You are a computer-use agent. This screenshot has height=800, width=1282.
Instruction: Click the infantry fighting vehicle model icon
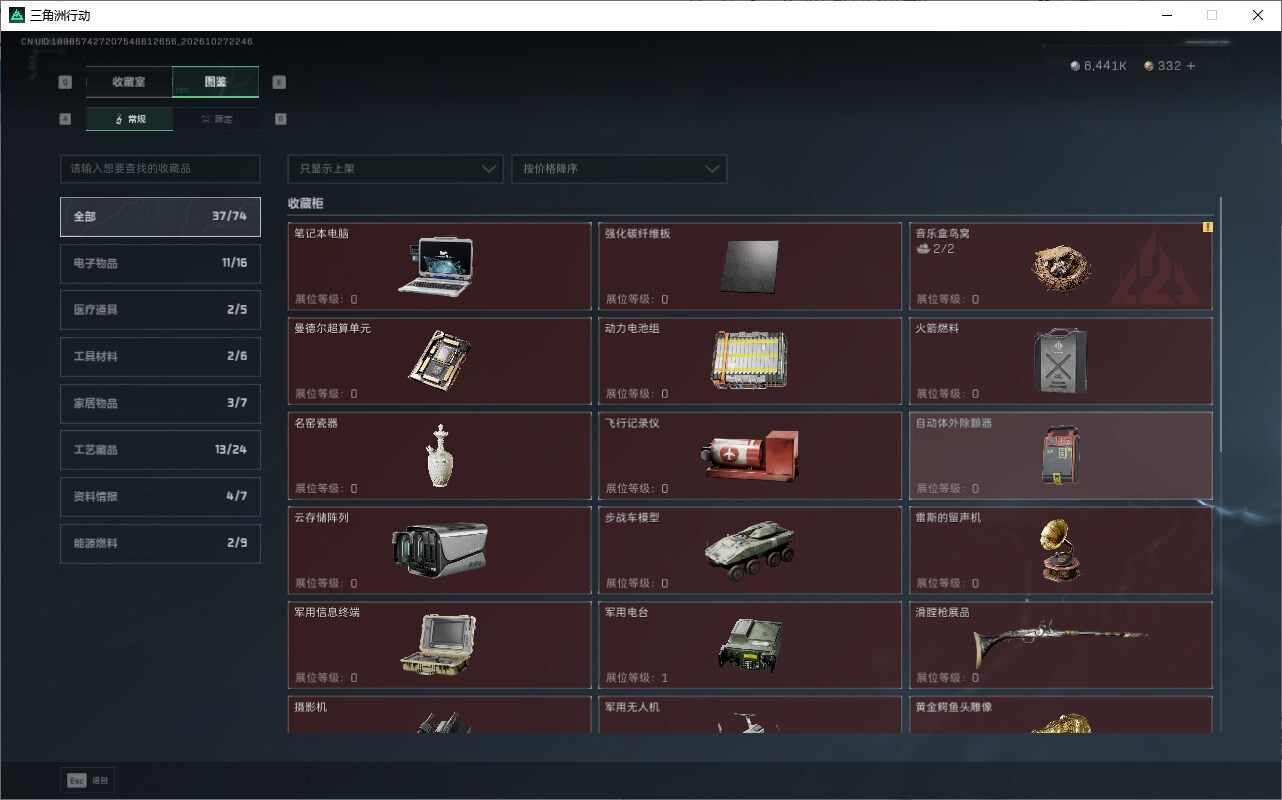coord(750,551)
